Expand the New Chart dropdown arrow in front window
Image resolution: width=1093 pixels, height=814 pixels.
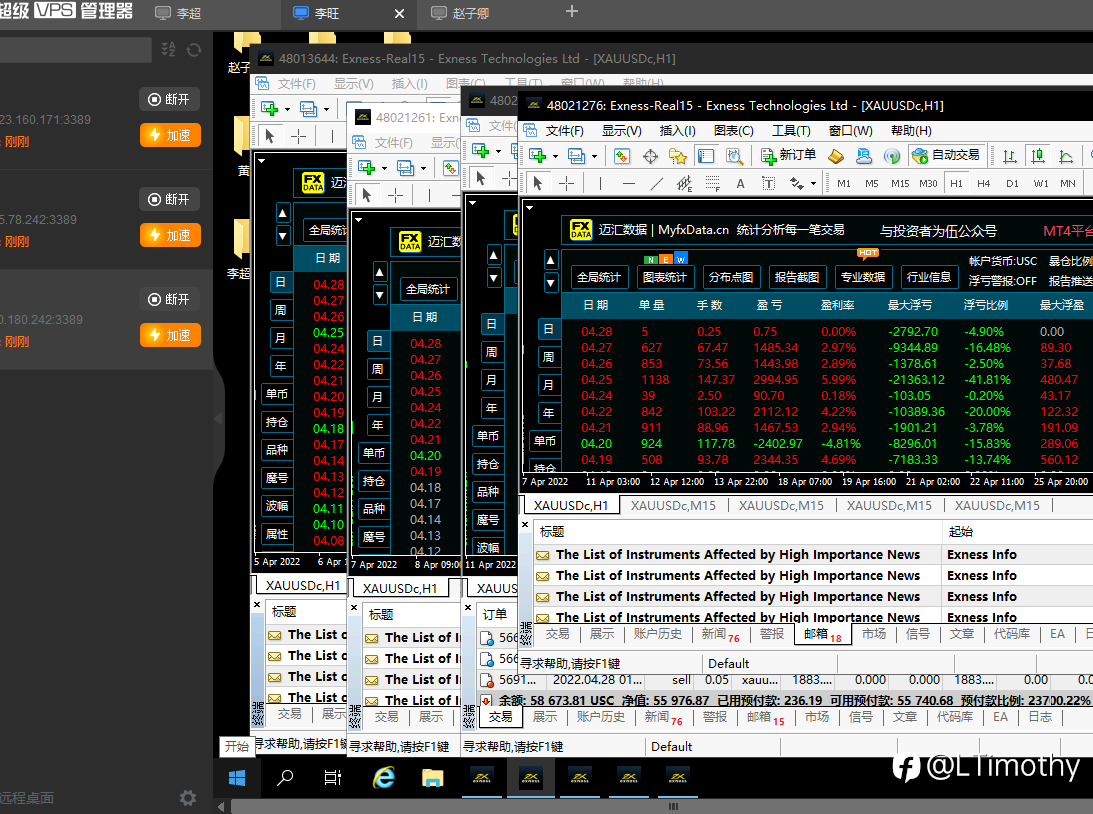tap(555, 157)
